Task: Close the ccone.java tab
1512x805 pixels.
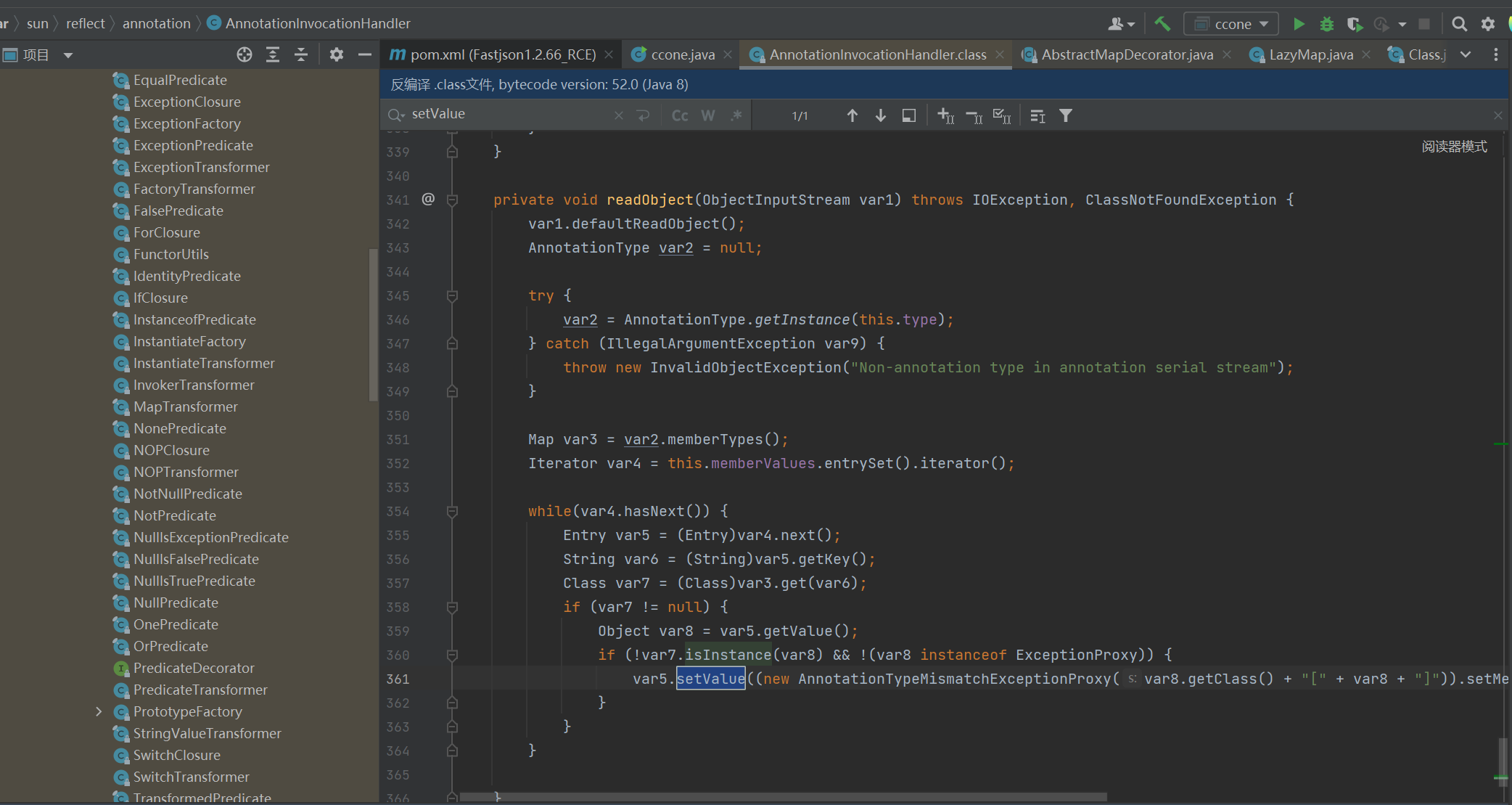Action: [728, 54]
